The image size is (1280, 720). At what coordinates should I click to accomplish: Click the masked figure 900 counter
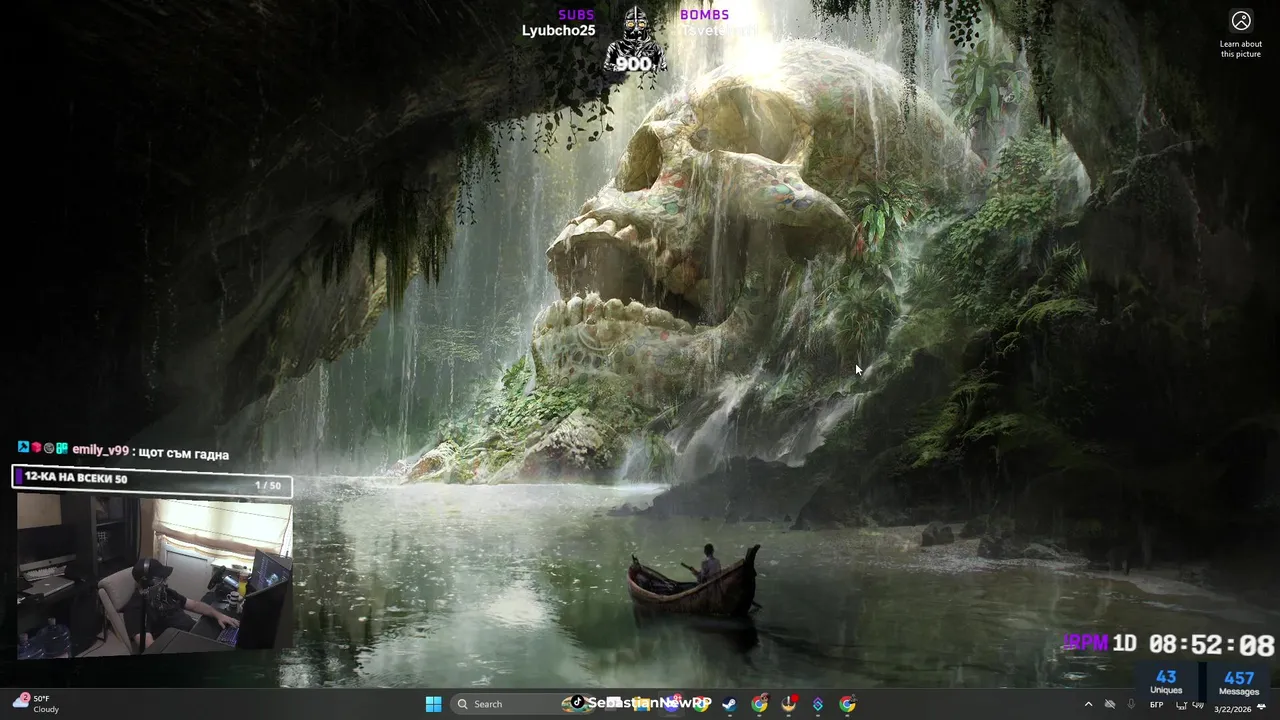coord(634,42)
